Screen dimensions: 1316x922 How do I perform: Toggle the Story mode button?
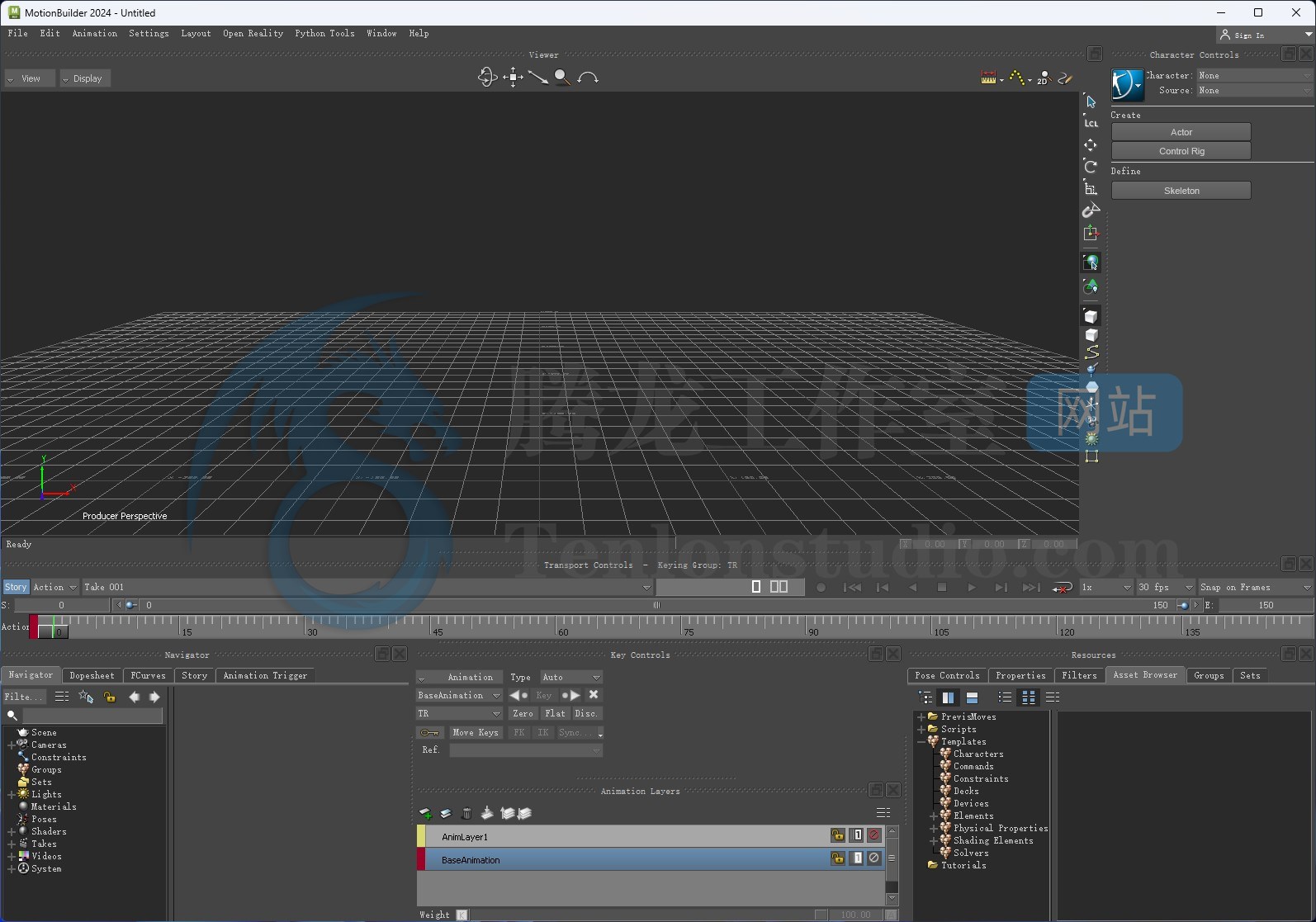coord(16,587)
